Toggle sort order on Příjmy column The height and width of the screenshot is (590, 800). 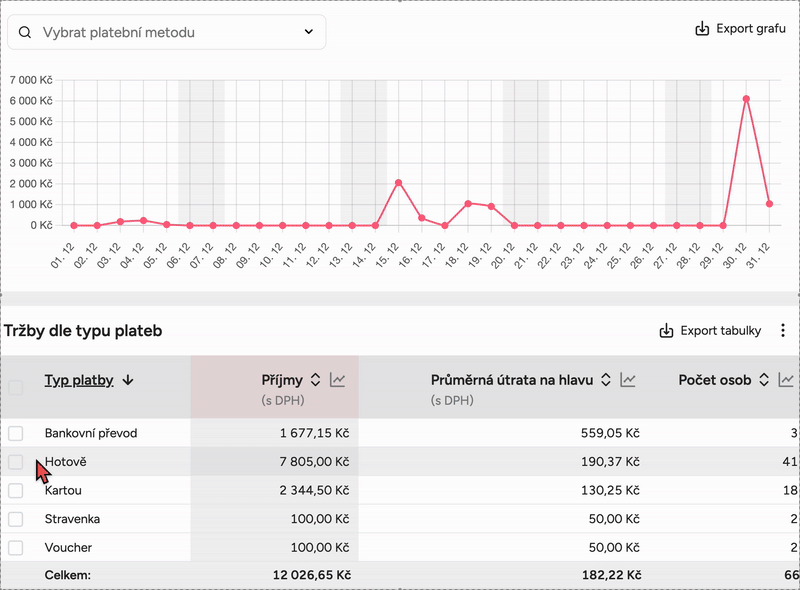pos(315,380)
